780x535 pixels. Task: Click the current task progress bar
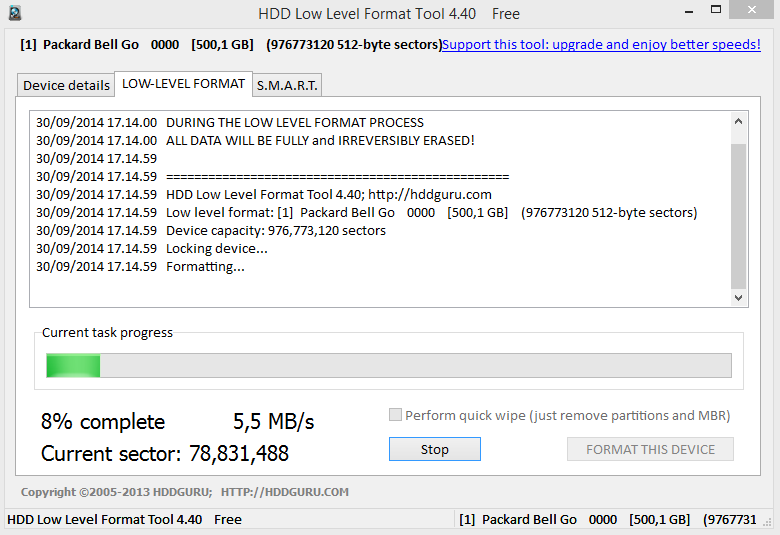click(x=389, y=365)
